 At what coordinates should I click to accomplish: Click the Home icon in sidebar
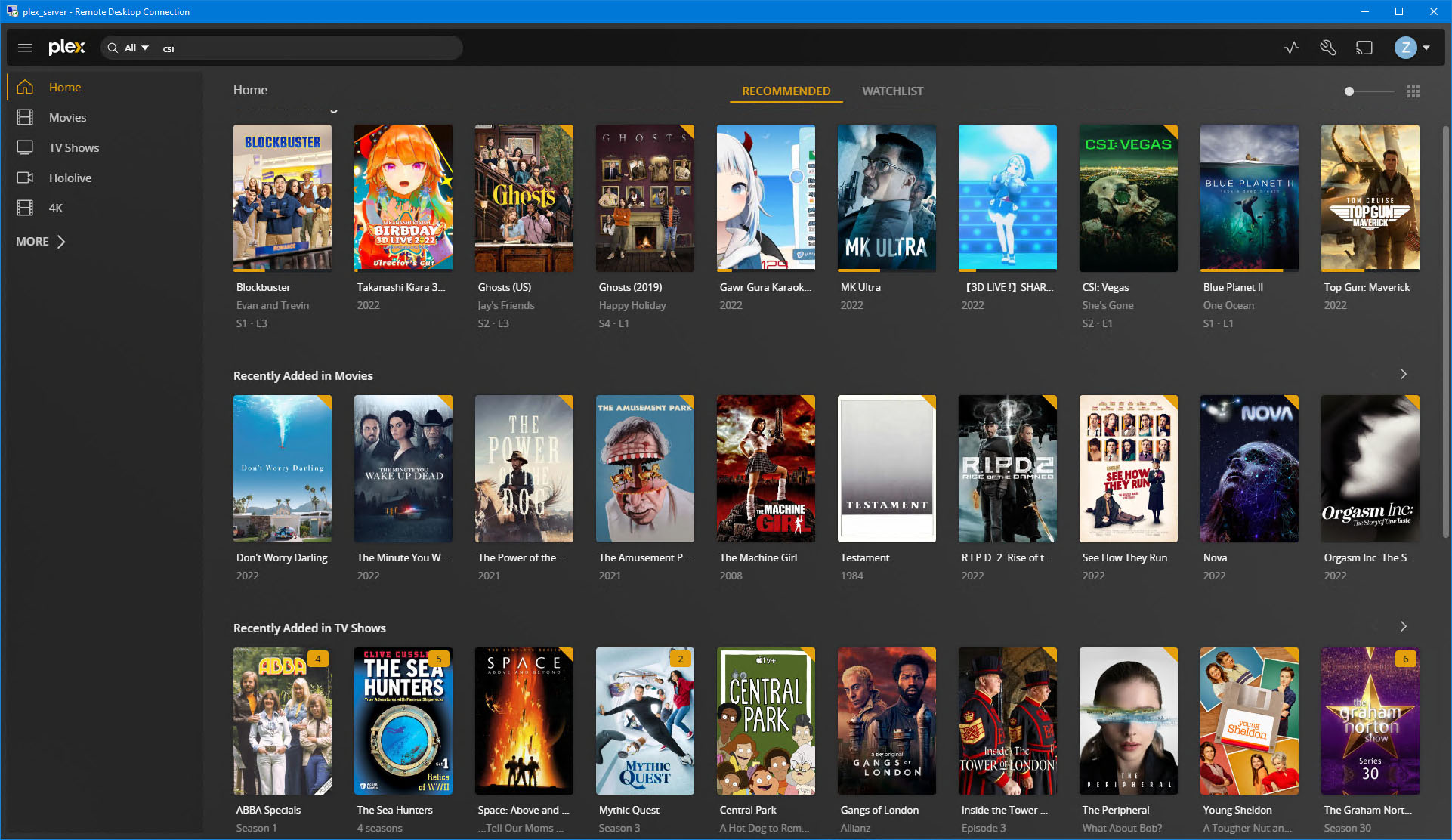click(25, 87)
